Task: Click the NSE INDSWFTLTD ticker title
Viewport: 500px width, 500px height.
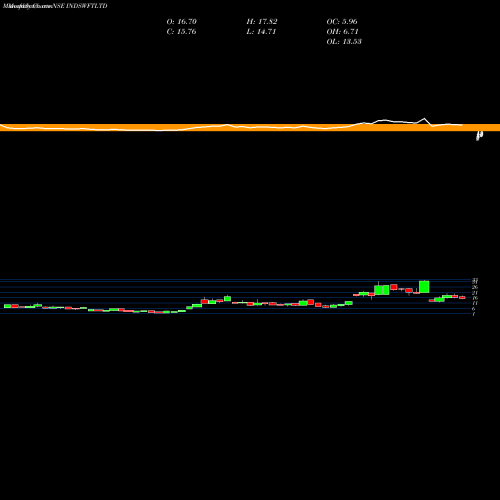Action: [80, 6]
